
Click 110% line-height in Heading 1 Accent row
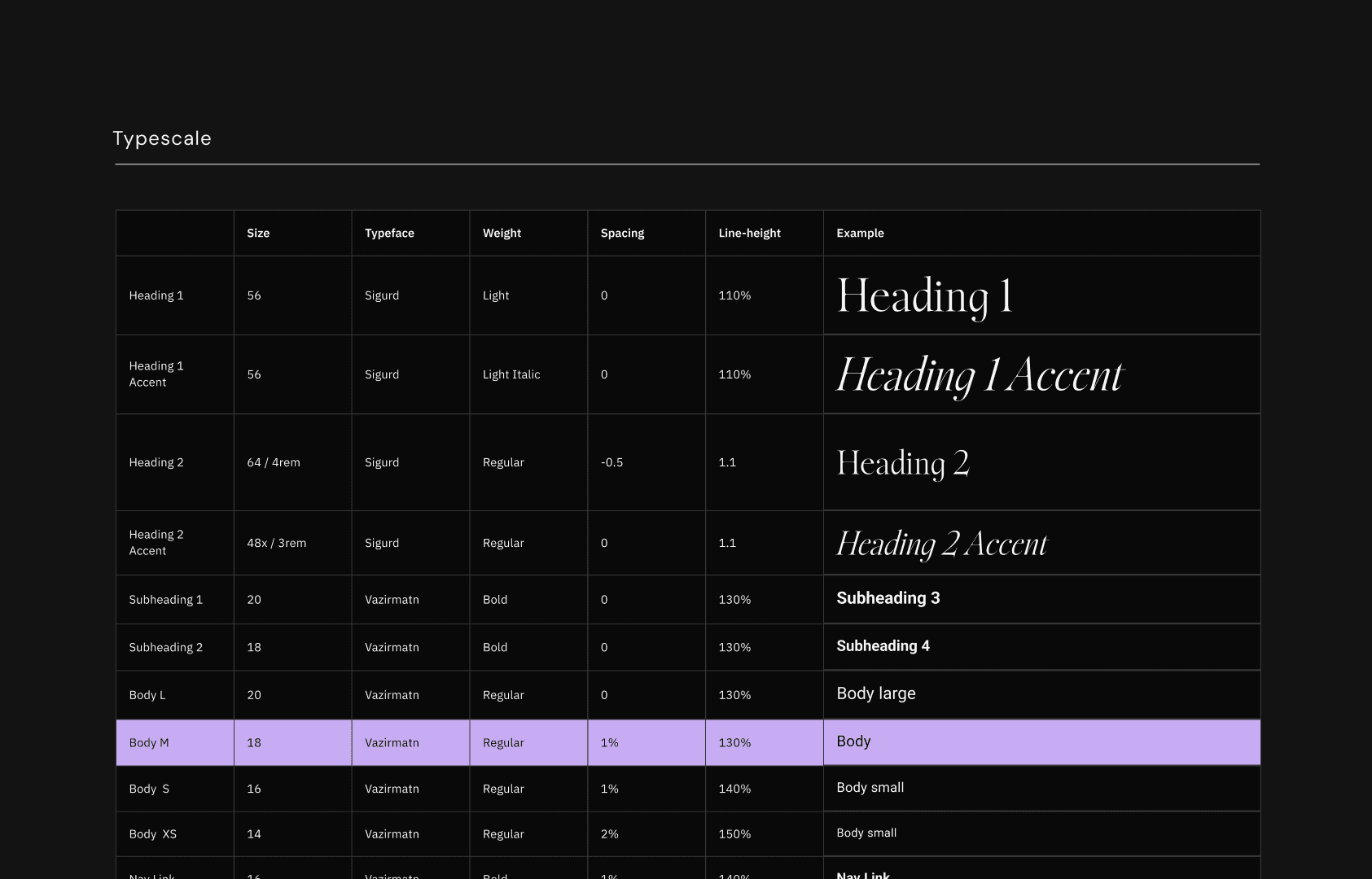(x=734, y=374)
